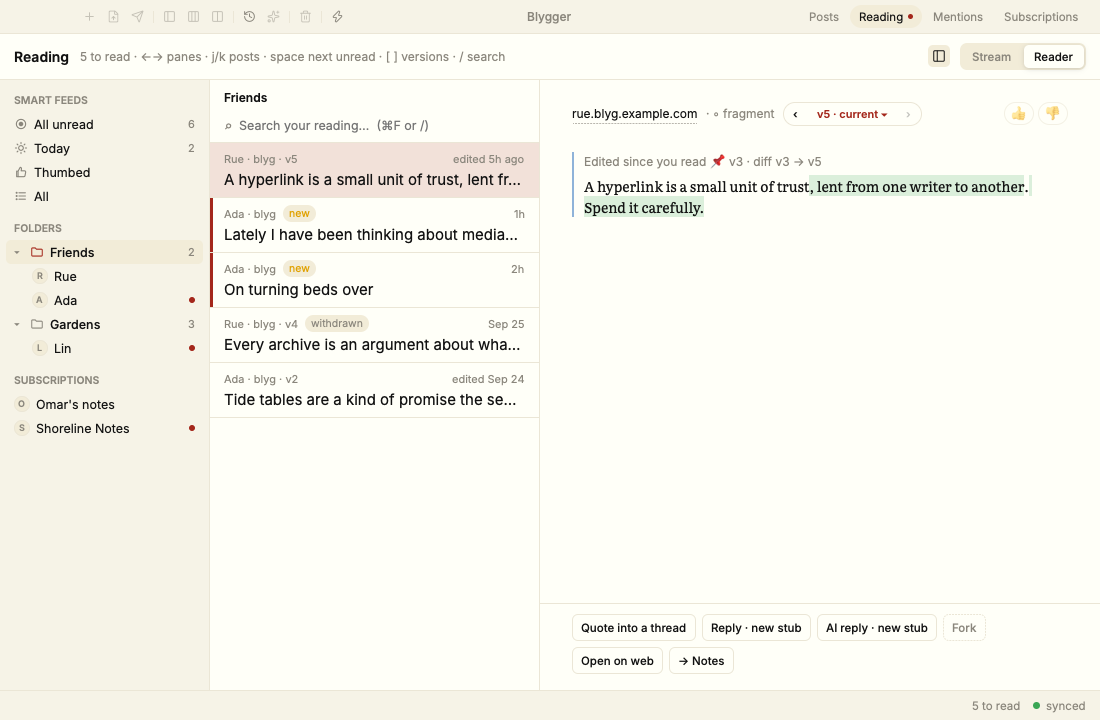Give a thumbs up to the post
The width and height of the screenshot is (1100, 720).
1019,114
